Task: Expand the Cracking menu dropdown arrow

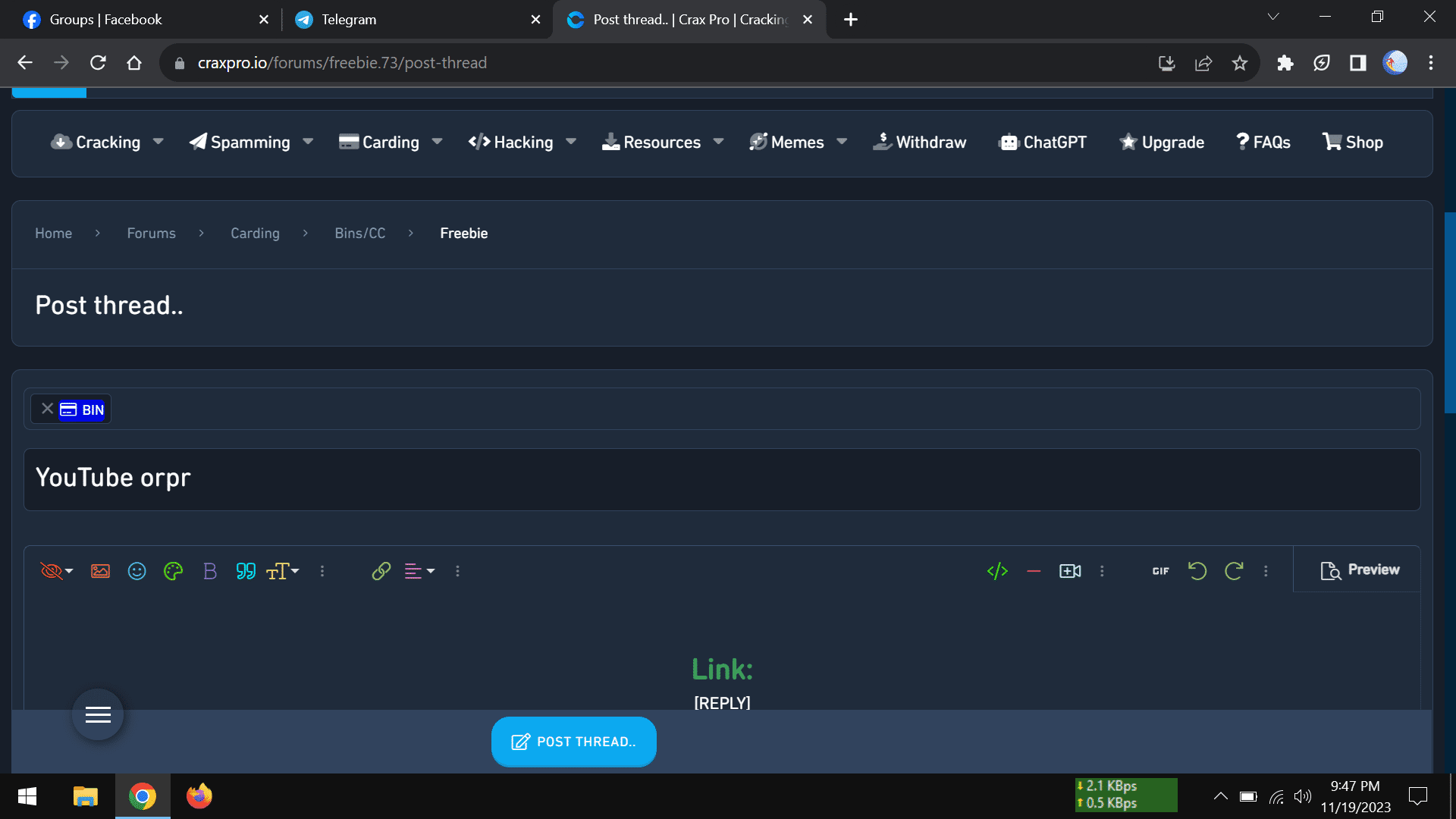Action: [158, 142]
